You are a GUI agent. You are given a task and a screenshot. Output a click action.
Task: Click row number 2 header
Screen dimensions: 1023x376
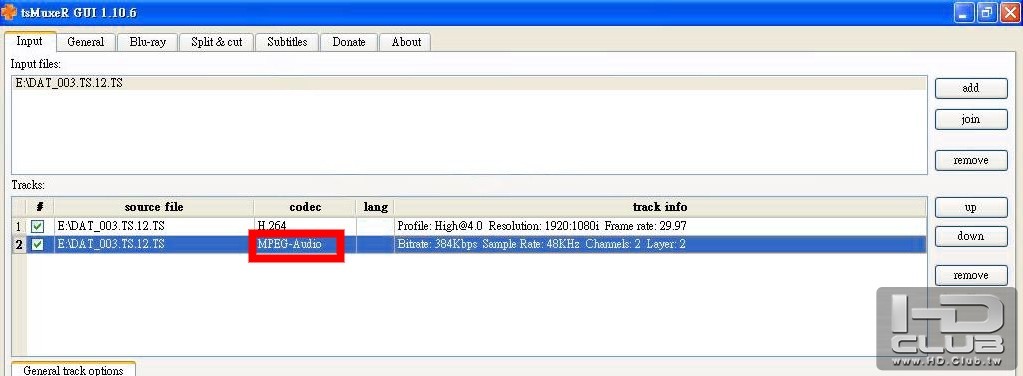tap(19, 245)
